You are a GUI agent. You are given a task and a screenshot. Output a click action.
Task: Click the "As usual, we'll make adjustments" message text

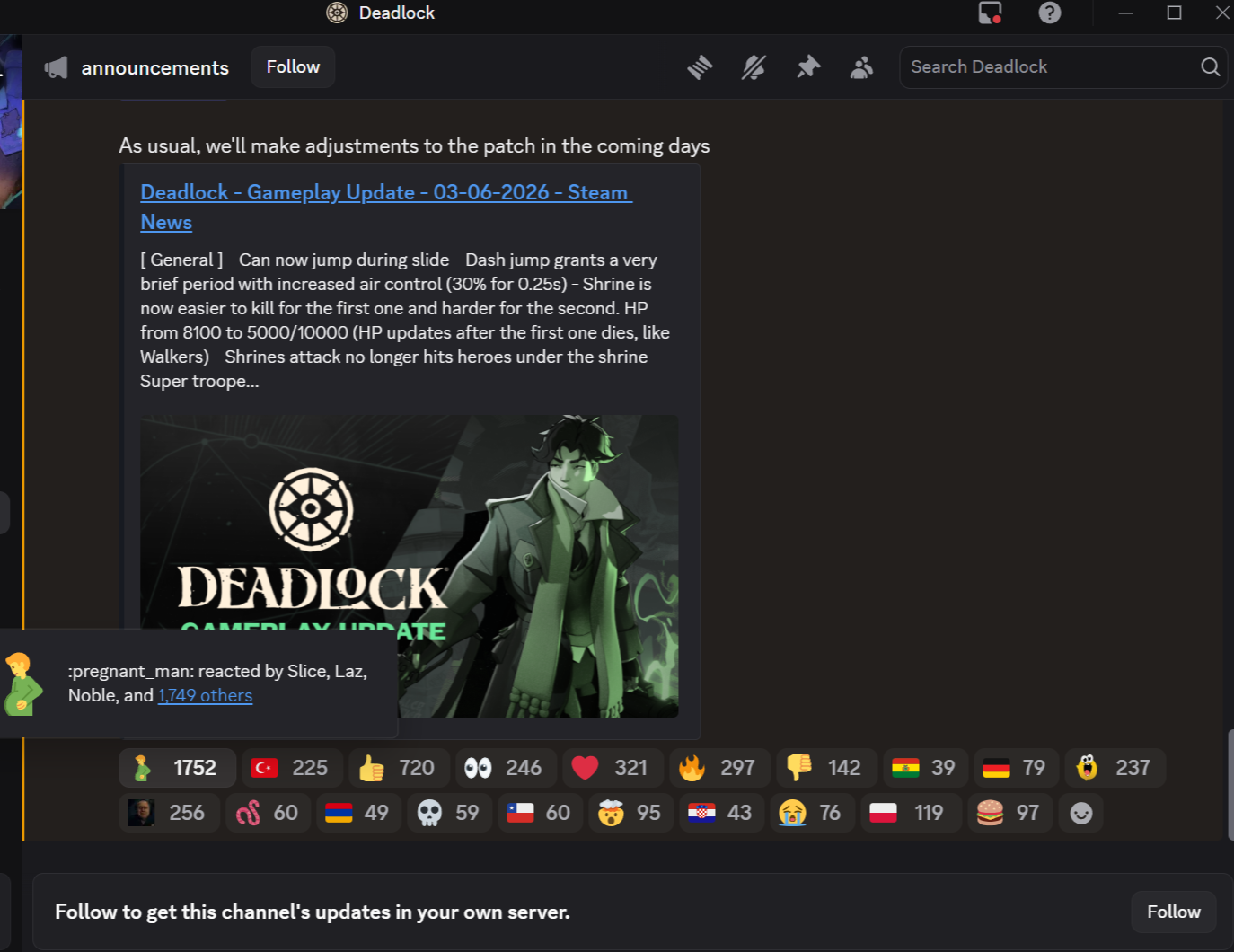click(x=414, y=146)
